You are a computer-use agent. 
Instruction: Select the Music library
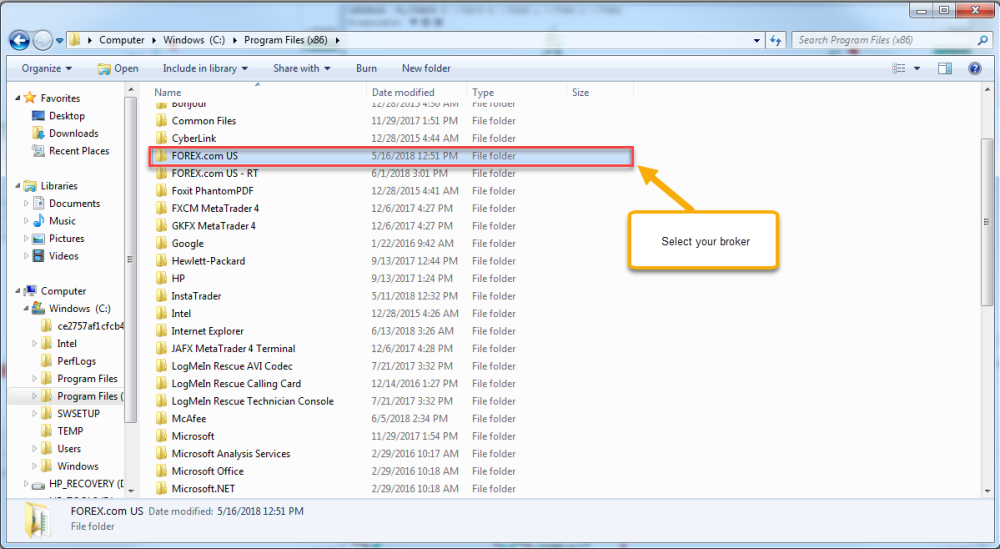point(62,221)
